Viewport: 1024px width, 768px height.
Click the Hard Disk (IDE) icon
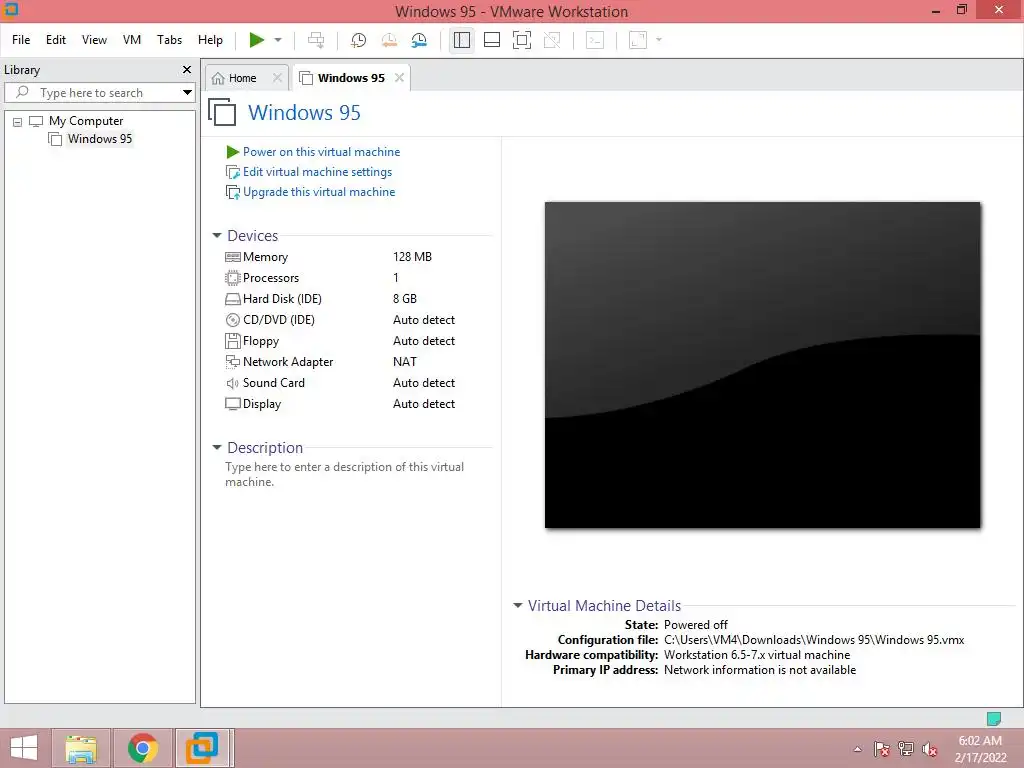[232, 299]
